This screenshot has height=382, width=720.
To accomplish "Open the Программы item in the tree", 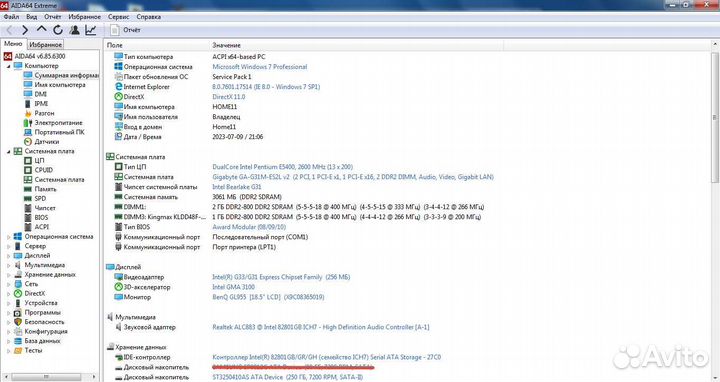I will 37,312.
